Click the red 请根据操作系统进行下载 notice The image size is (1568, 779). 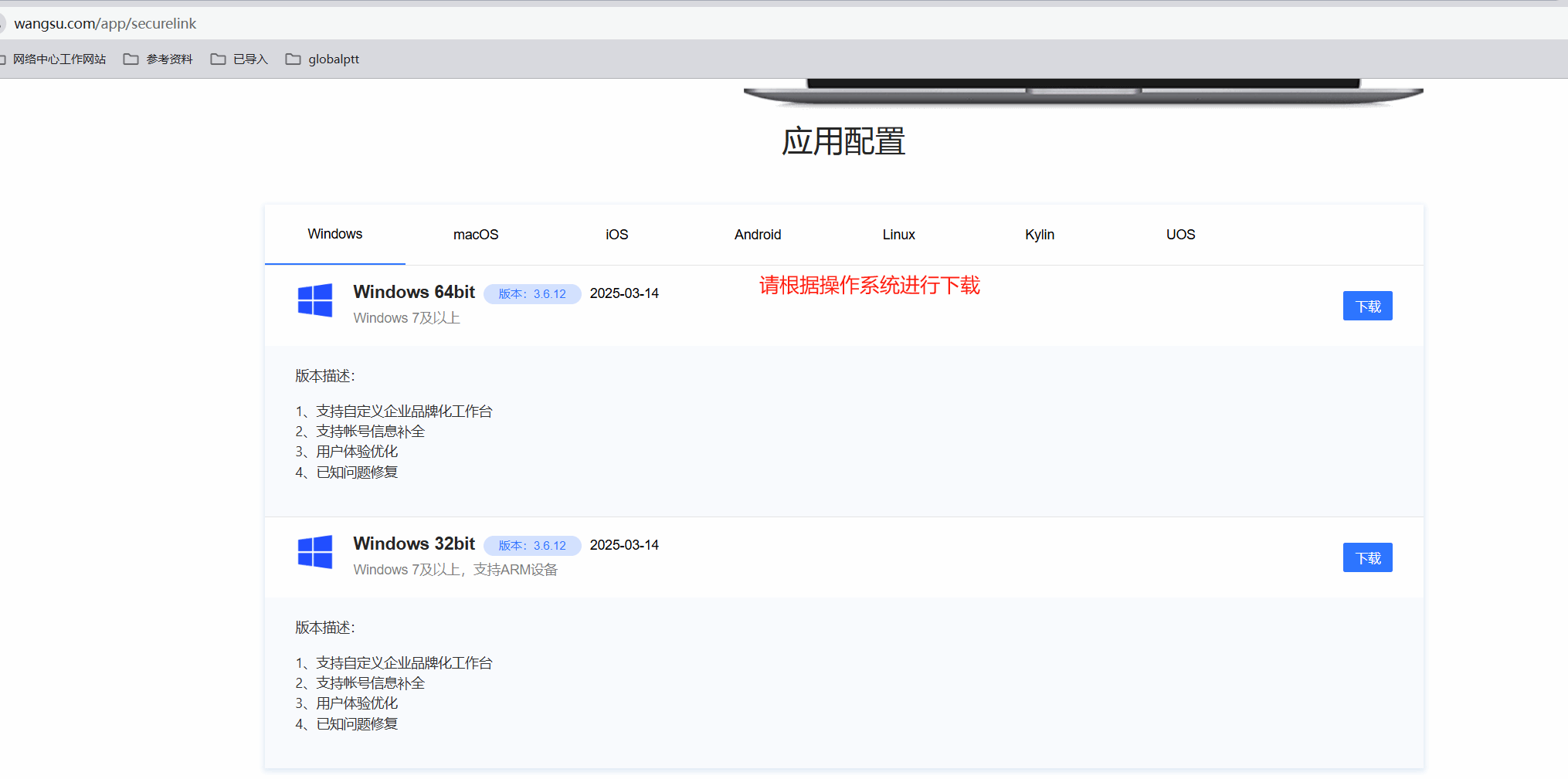pyautogui.click(x=870, y=286)
